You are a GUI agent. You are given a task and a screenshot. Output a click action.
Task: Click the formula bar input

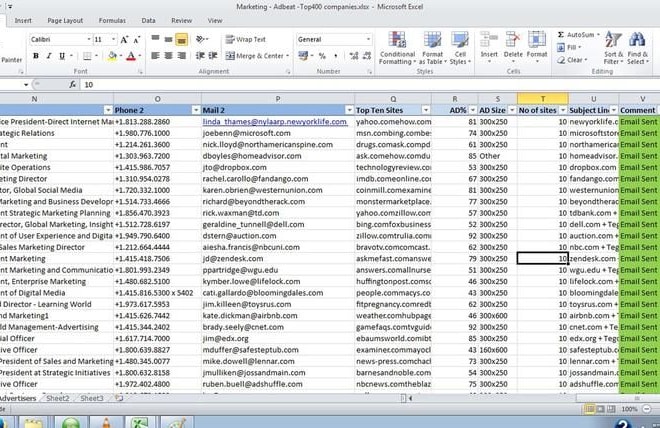(x=370, y=85)
